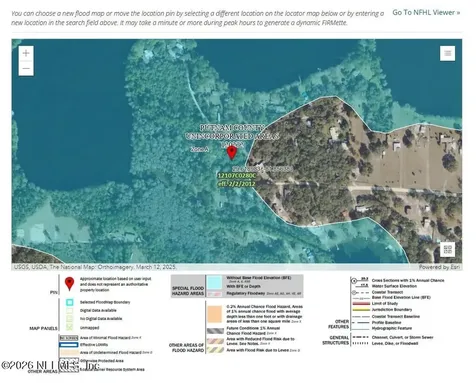The width and height of the screenshot is (476, 383).
Task: Open the map layer list menu icon
Action: click(x=447, y=53)
